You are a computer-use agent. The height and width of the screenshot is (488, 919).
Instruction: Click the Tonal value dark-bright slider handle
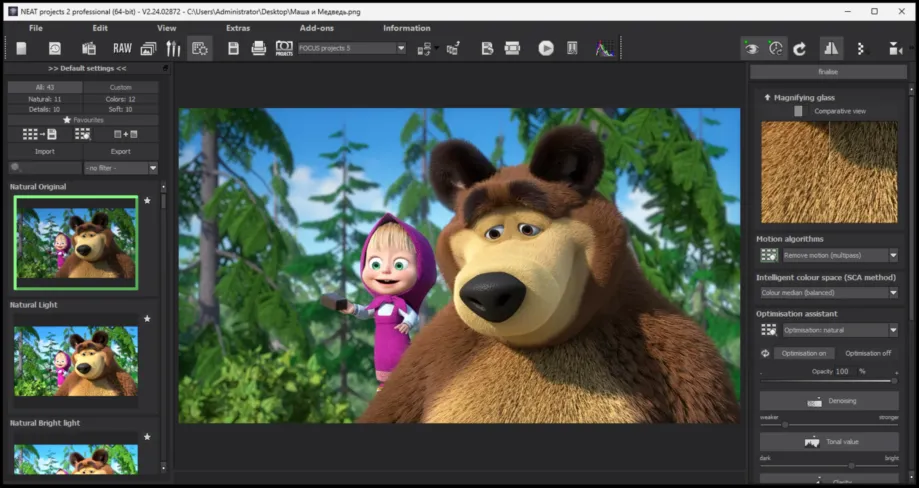tap(851, 466)
